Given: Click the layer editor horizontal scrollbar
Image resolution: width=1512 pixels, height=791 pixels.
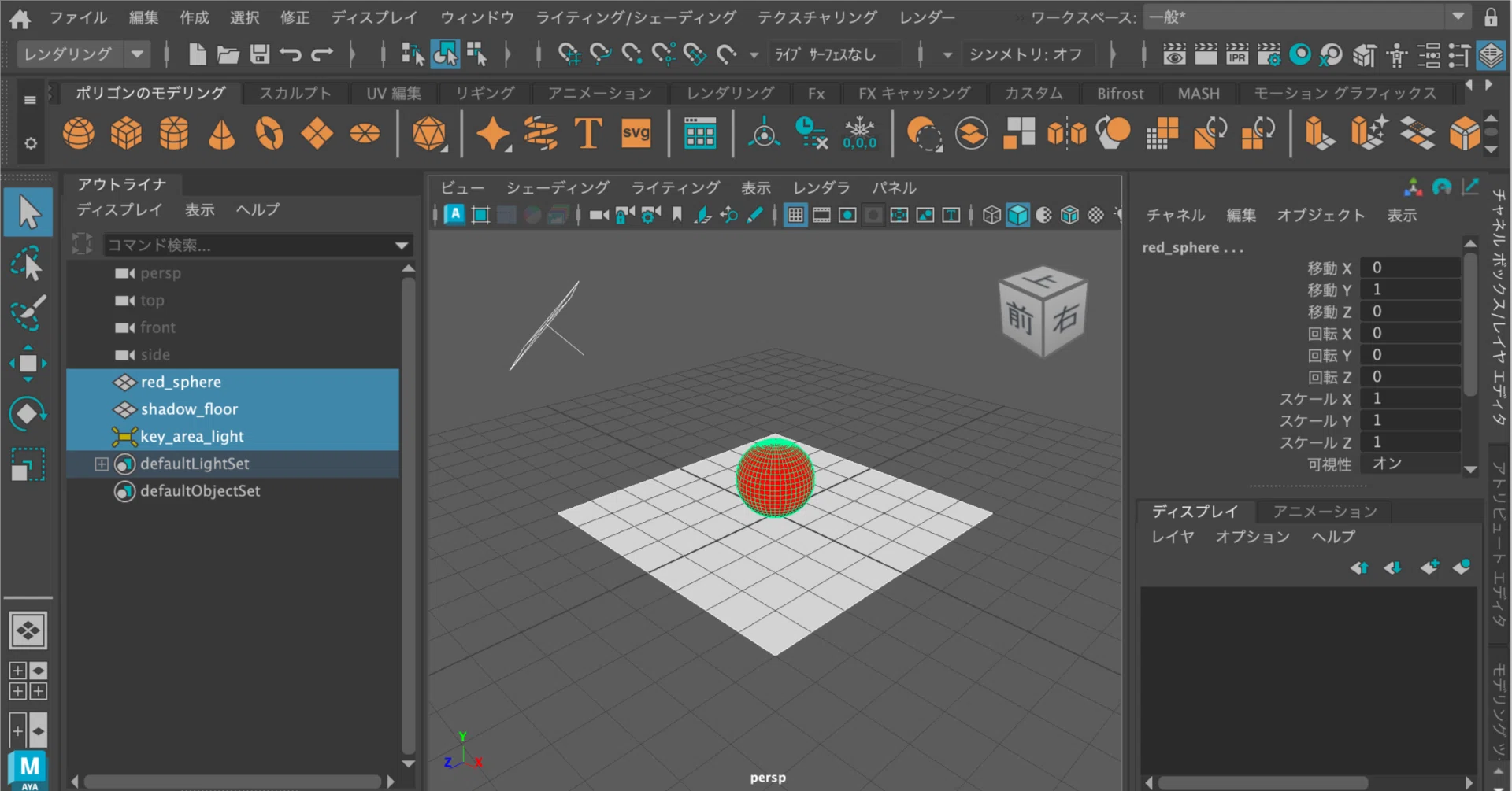Looking at the screenshot, I should coord(1262,782).
